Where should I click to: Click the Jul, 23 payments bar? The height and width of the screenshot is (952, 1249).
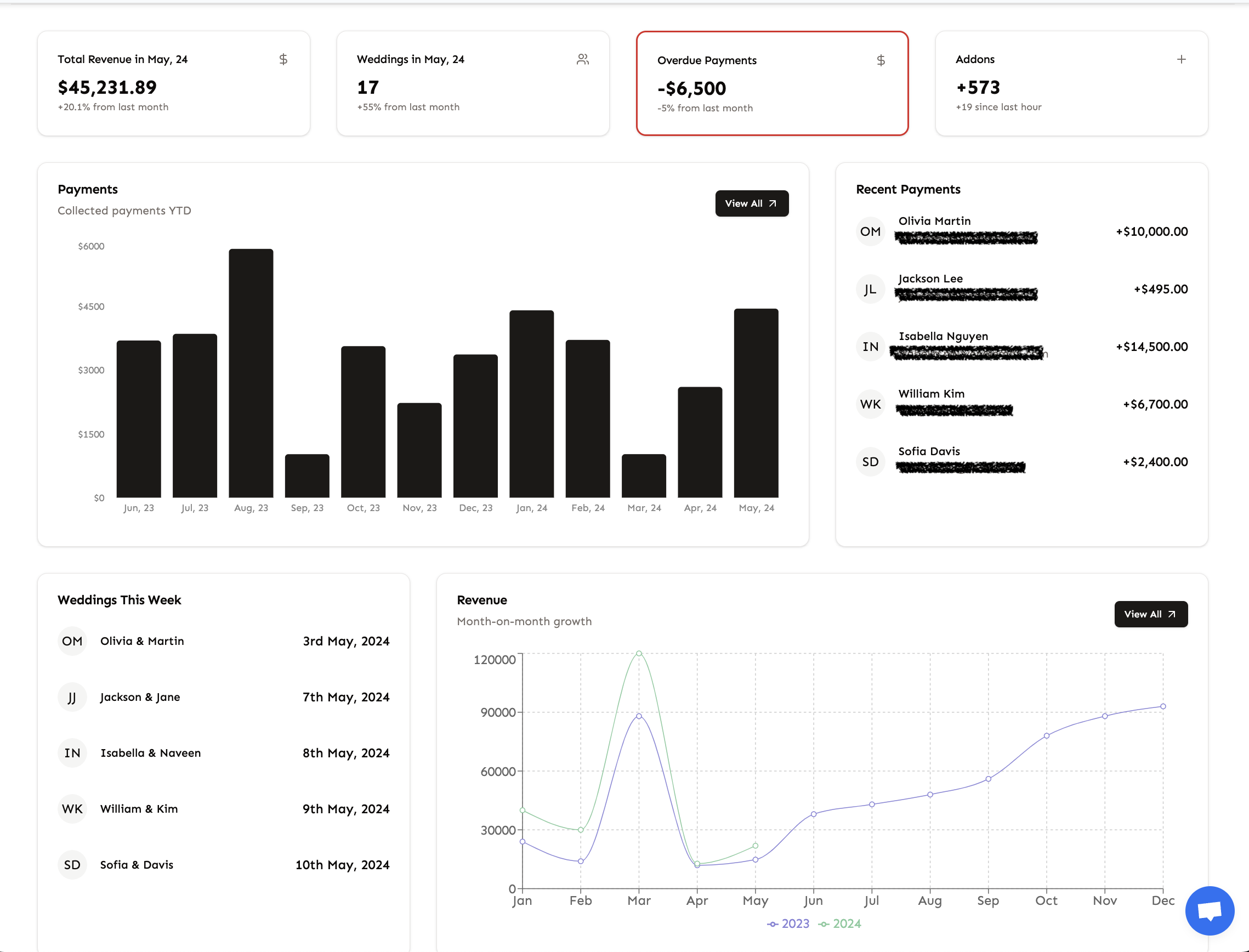coord(195,415)
